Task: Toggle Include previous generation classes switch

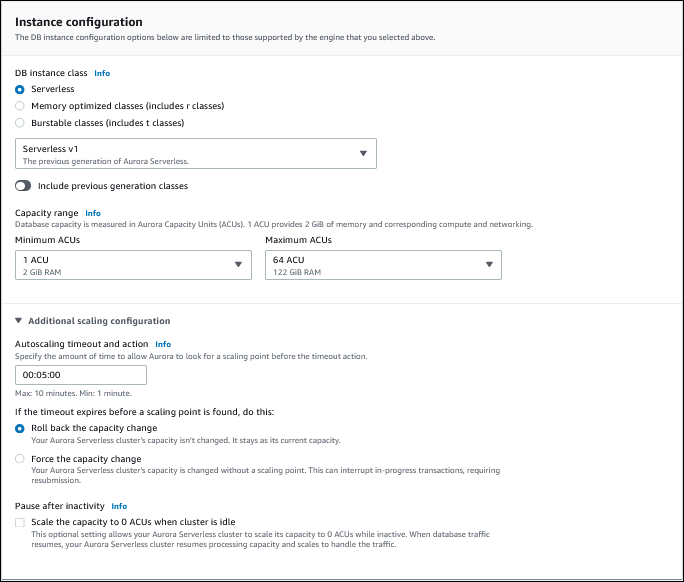Action: tap(24, 186)
